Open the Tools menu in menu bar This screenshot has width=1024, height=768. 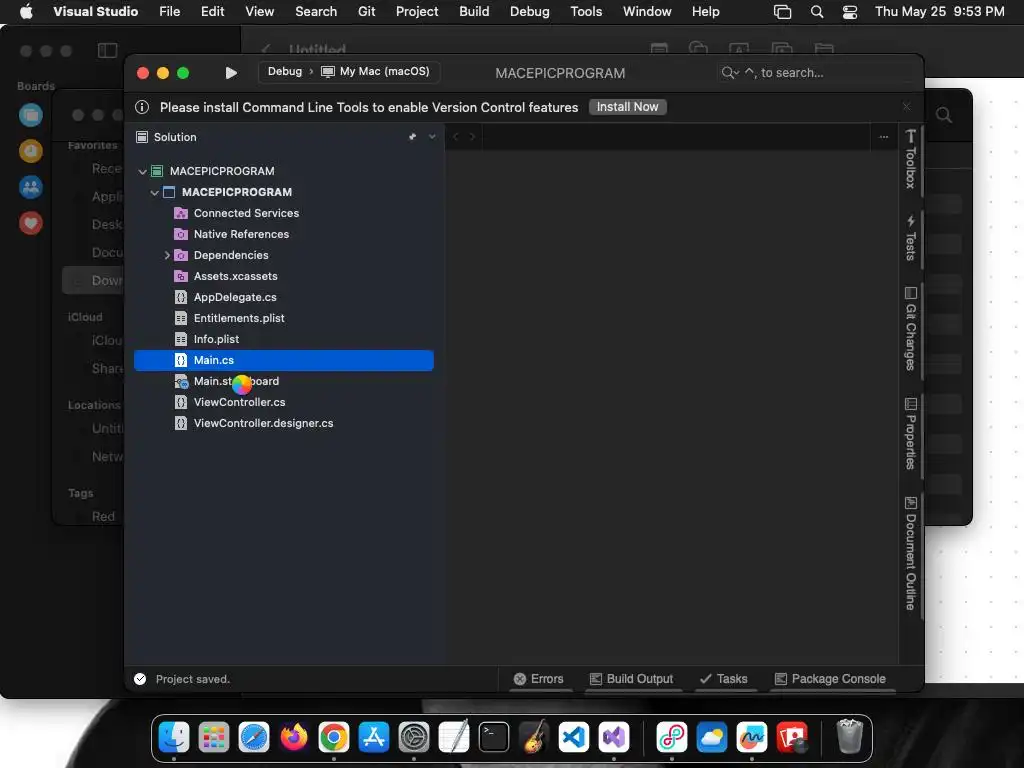(x=586, y=11)
